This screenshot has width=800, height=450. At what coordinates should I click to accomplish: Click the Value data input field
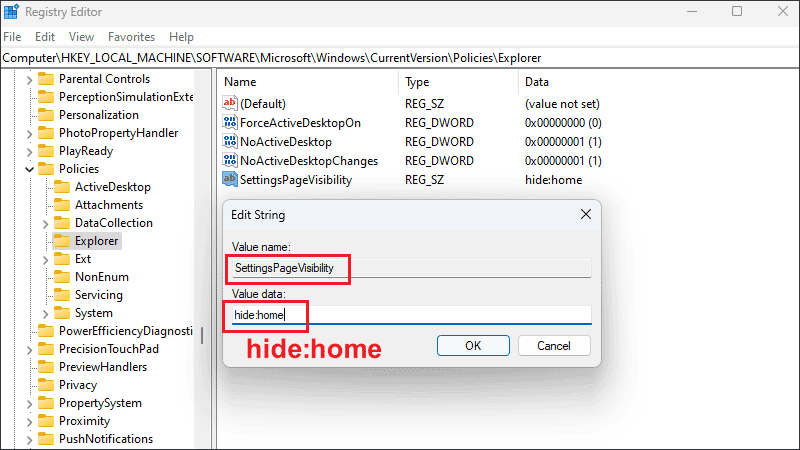412,315
